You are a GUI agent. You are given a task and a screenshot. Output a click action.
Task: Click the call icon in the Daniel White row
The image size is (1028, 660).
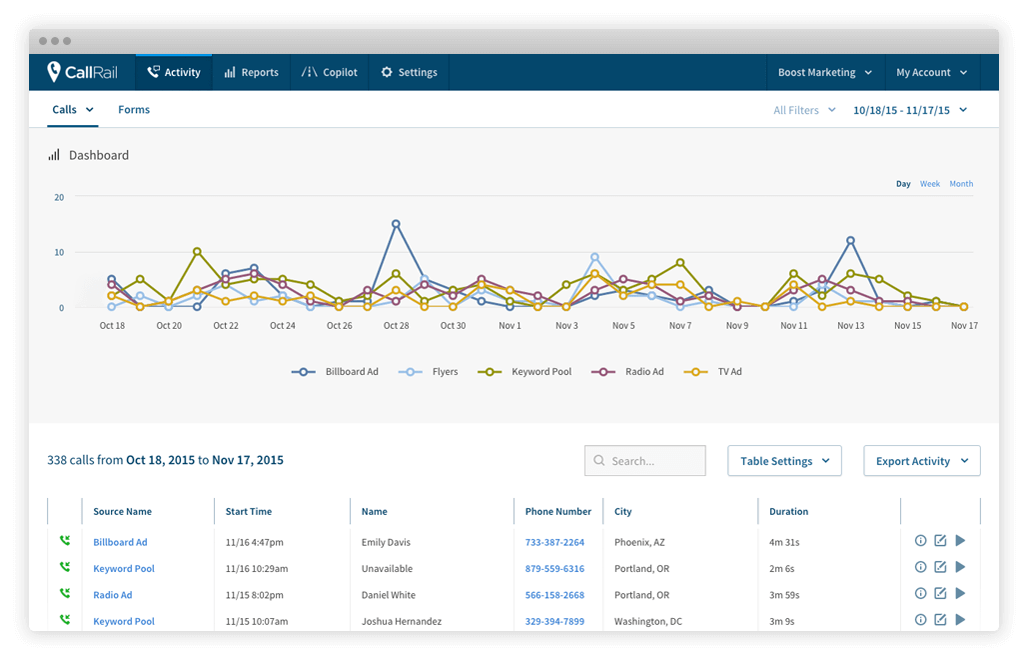click(x=65, y=593)
